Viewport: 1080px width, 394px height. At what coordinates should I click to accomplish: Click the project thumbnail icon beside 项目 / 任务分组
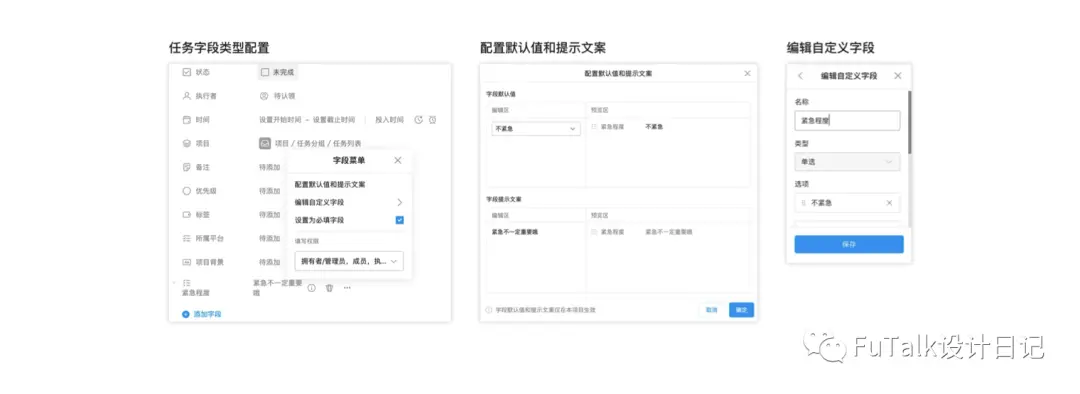tap(264, 143)
